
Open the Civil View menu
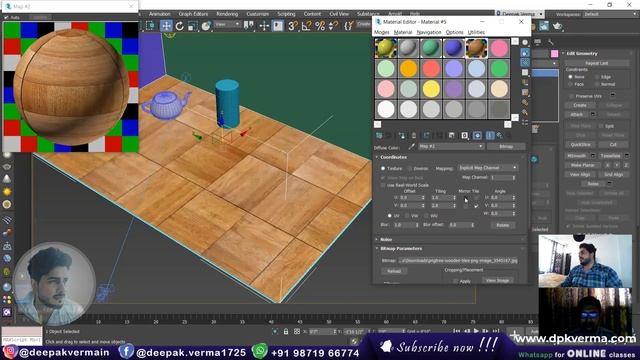pos(339,14)
